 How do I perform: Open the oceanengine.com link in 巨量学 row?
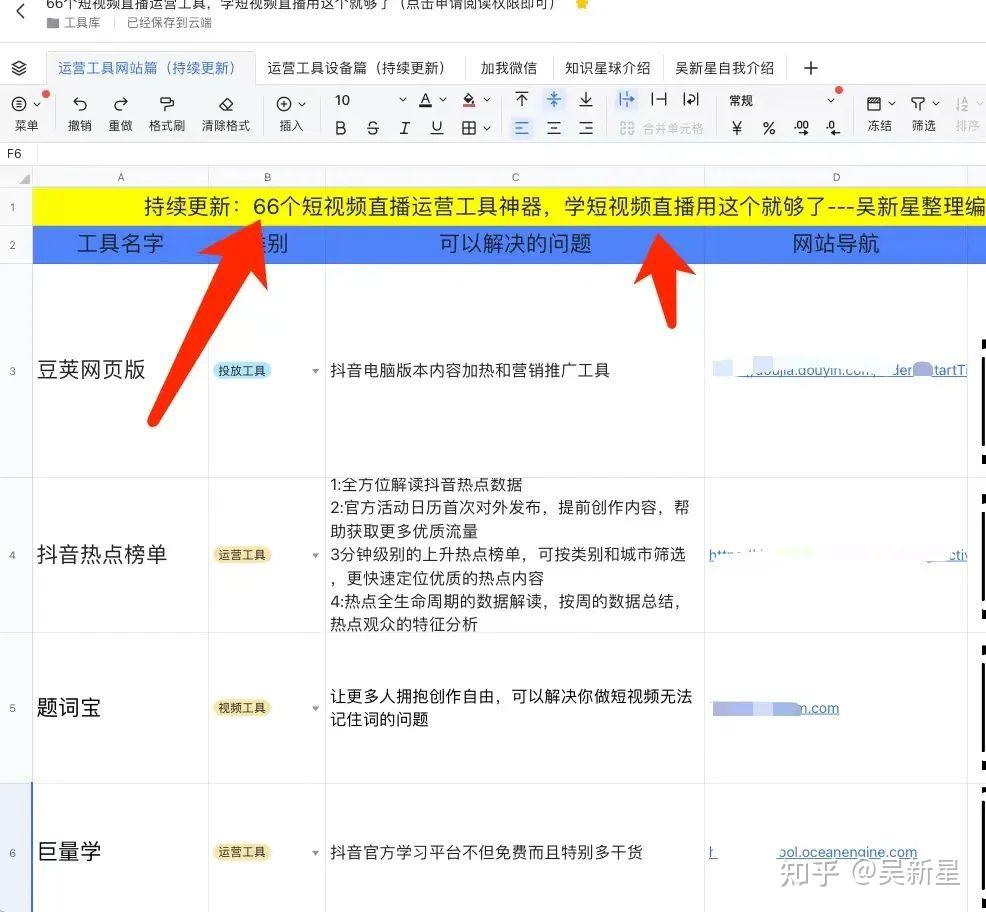point(847,852)
